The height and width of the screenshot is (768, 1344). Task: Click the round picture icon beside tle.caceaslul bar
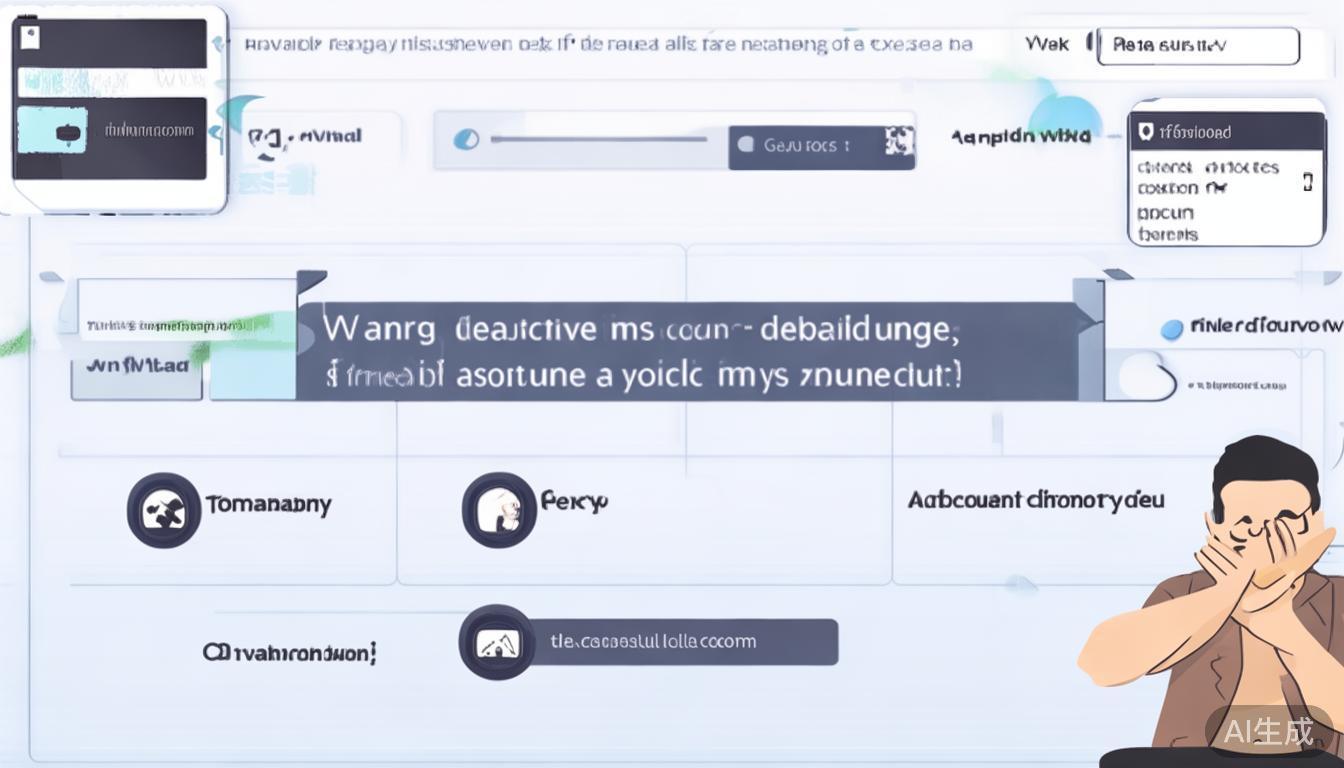[x=497, y=642]
